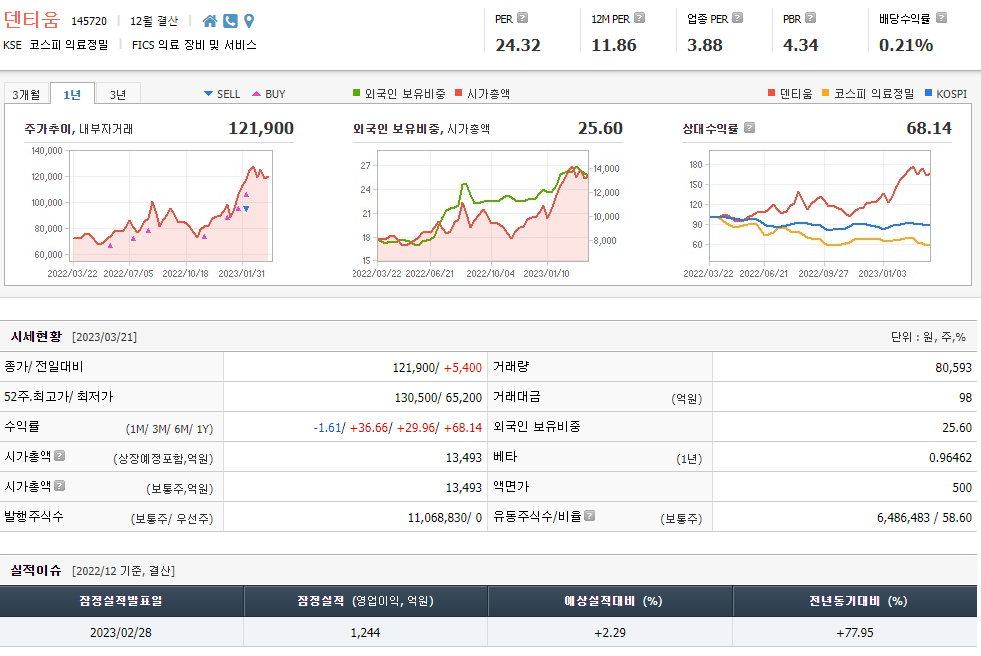Click blue KOSPI legend swatch
Viewport: 981px width, 656px height.
pyautogui.click(x=928, y=93)
